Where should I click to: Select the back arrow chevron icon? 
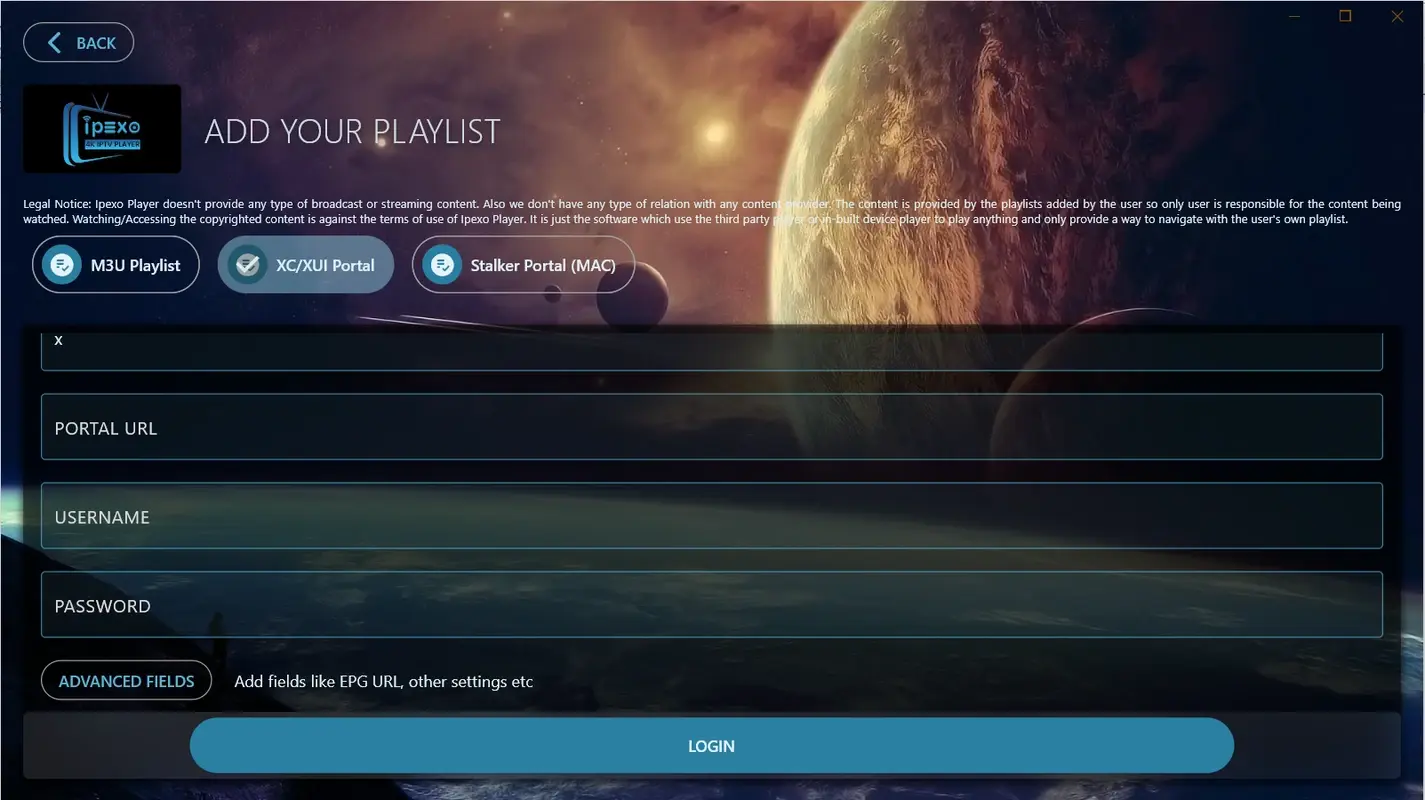(53, 42)
